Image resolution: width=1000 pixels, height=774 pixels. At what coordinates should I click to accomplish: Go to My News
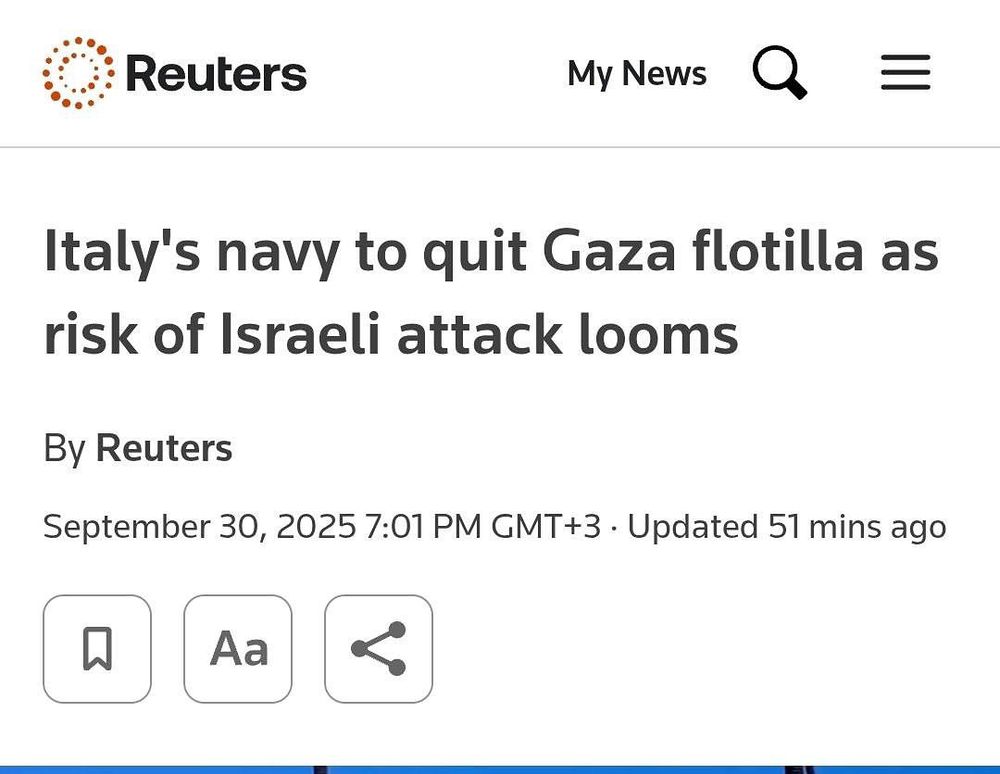pos(636,73)
